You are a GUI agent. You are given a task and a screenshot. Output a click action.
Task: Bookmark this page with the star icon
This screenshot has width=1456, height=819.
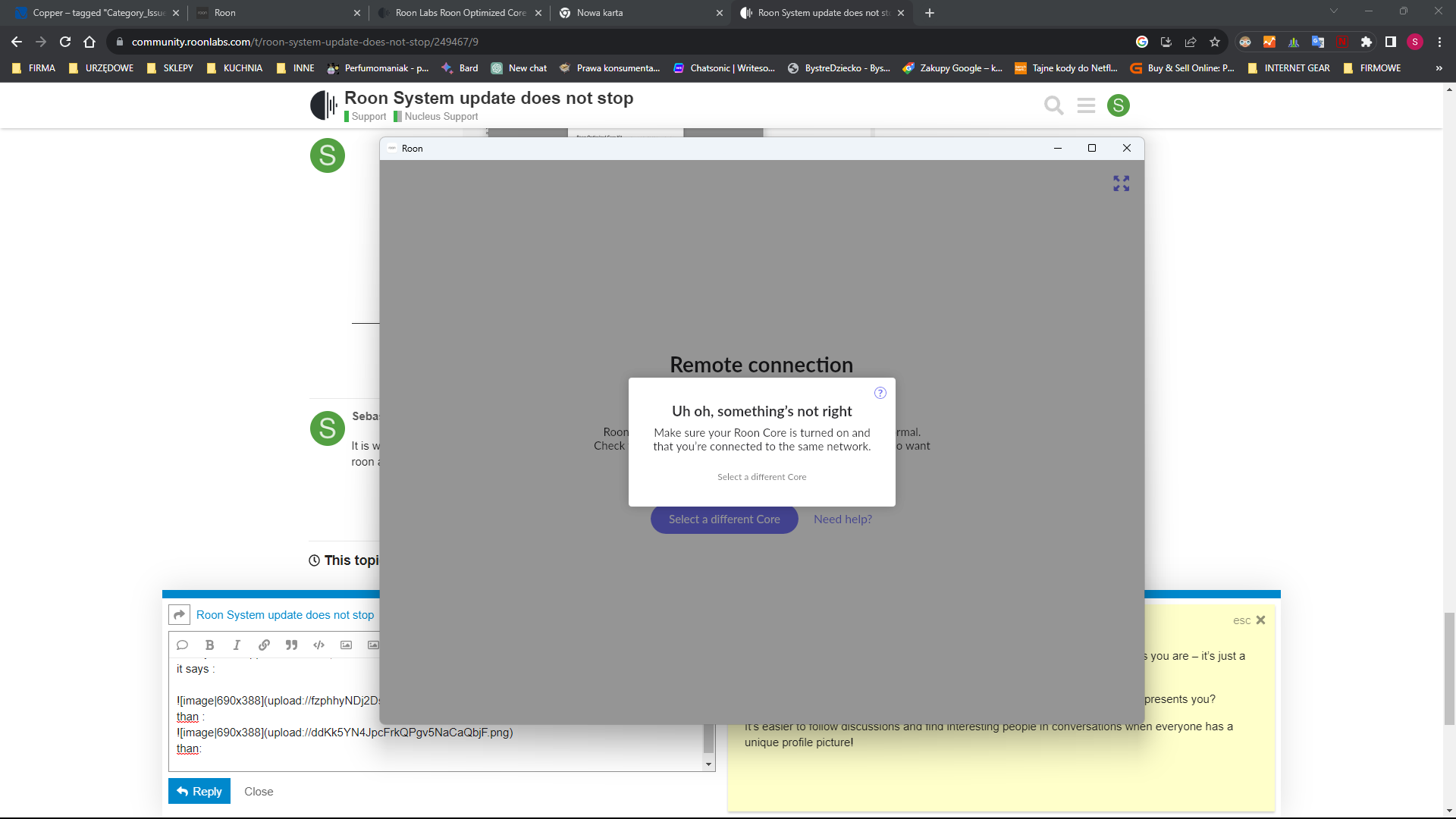(1215, 42)
